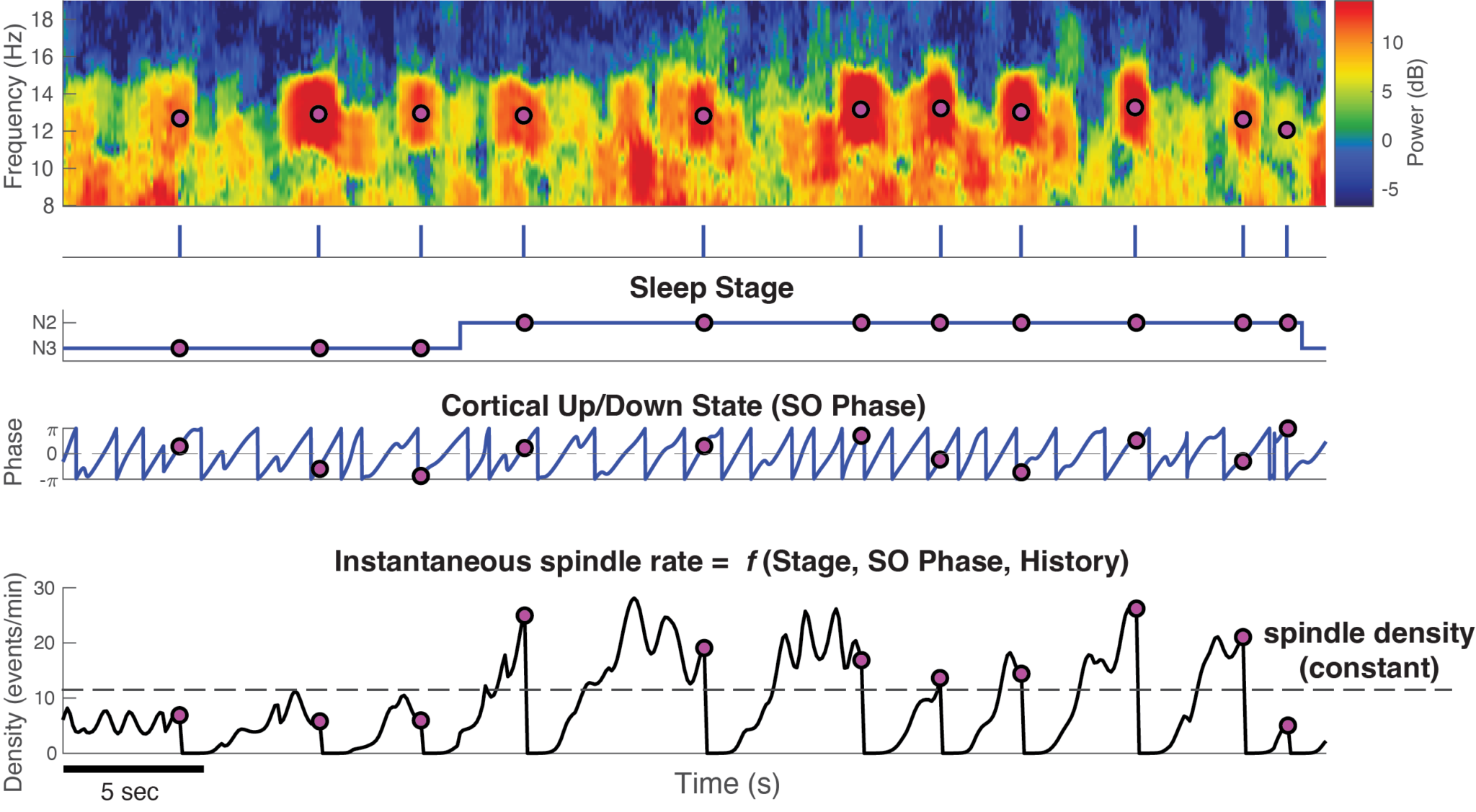
Task: Click the '5 sec' scale label
Action: 129,793
